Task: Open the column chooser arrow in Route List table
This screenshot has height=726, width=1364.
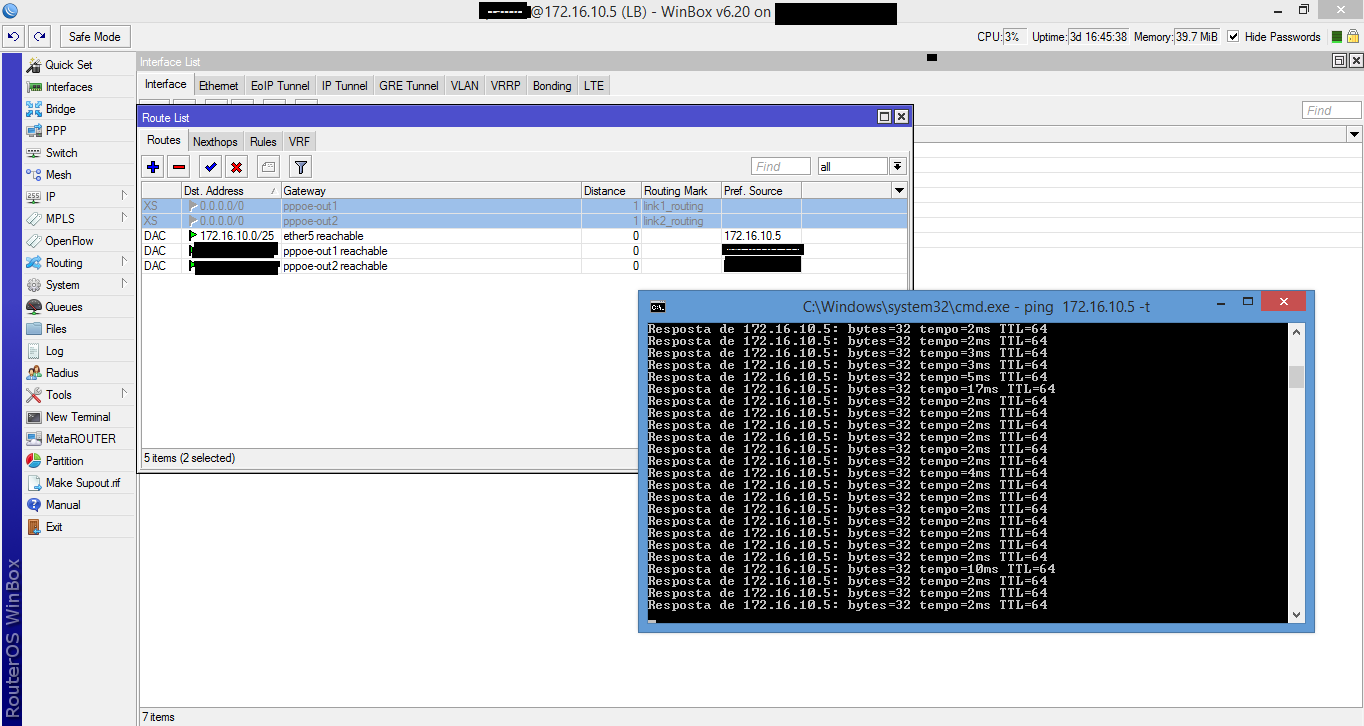Action: pos(899,190)
